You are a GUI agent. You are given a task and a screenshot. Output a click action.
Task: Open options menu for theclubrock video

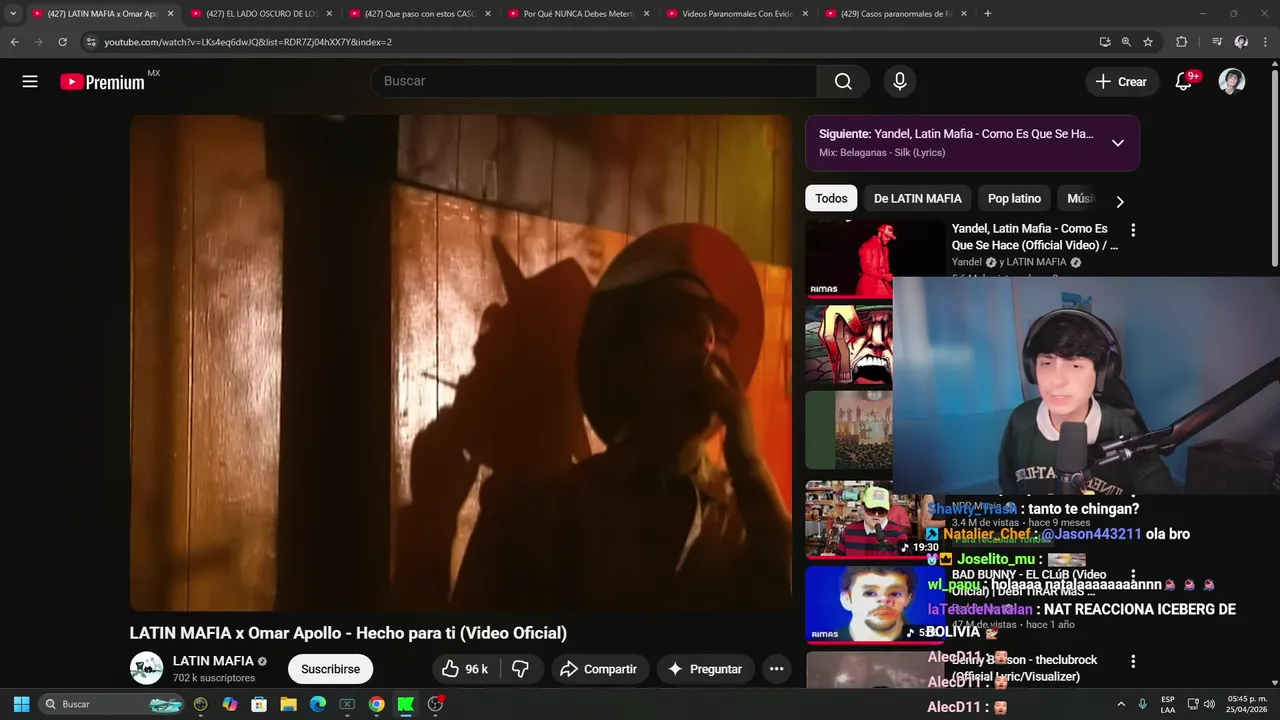coord(1133,661)
